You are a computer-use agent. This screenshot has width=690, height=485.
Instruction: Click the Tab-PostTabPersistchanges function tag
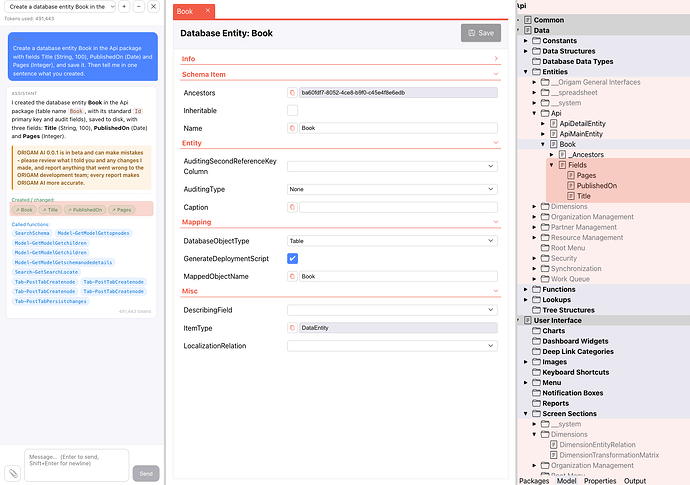point(51,301)
